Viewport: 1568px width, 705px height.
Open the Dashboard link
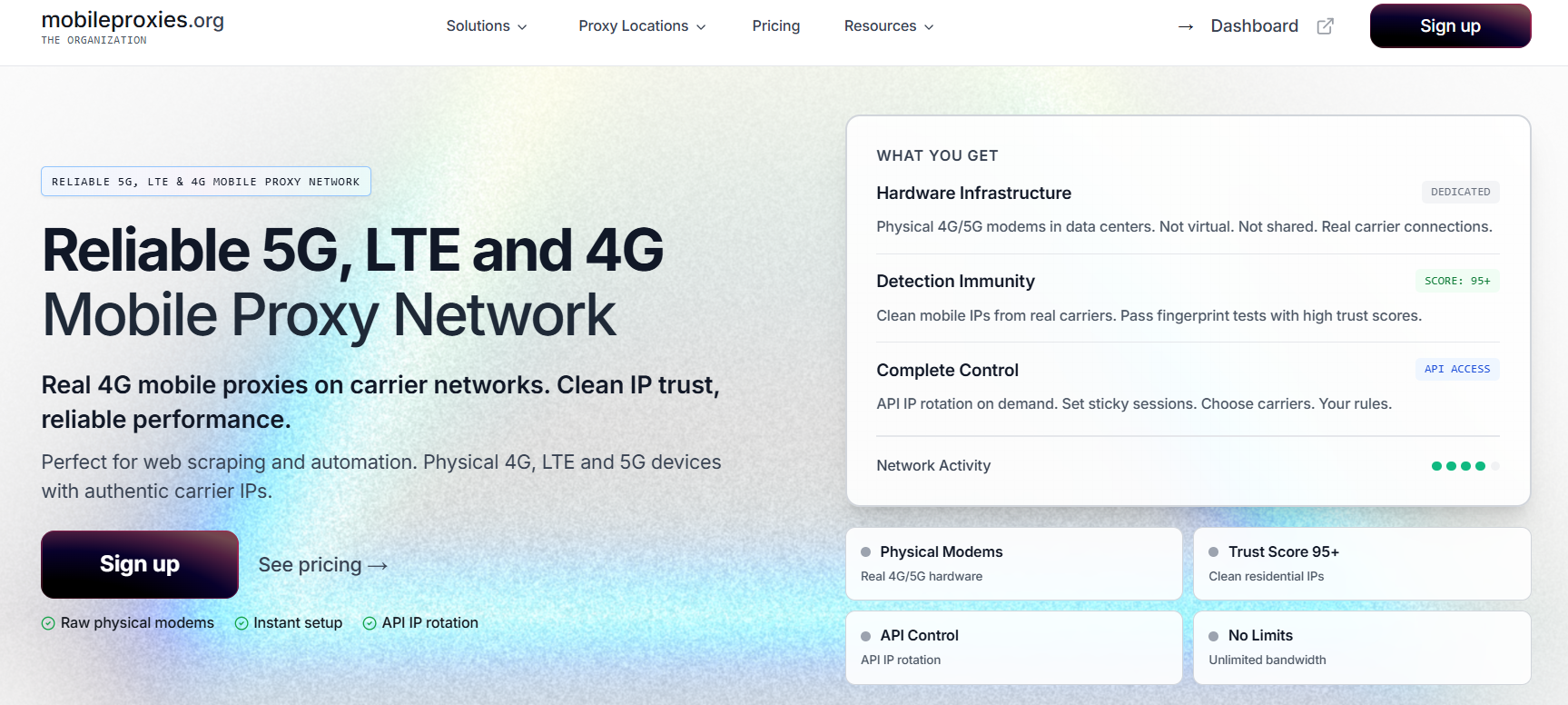(x=1254, y=26)
